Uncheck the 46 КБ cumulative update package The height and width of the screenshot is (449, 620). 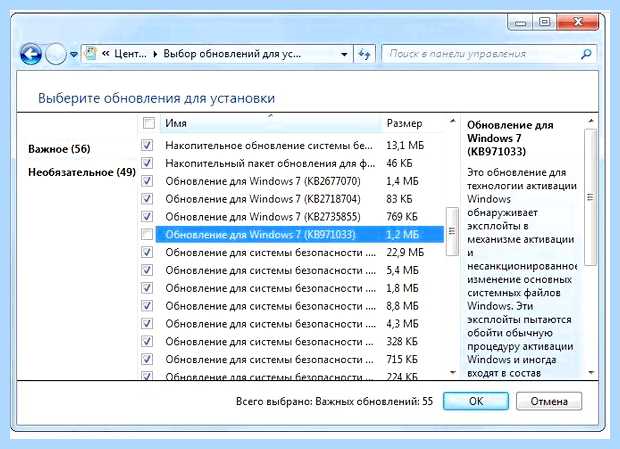147,163
